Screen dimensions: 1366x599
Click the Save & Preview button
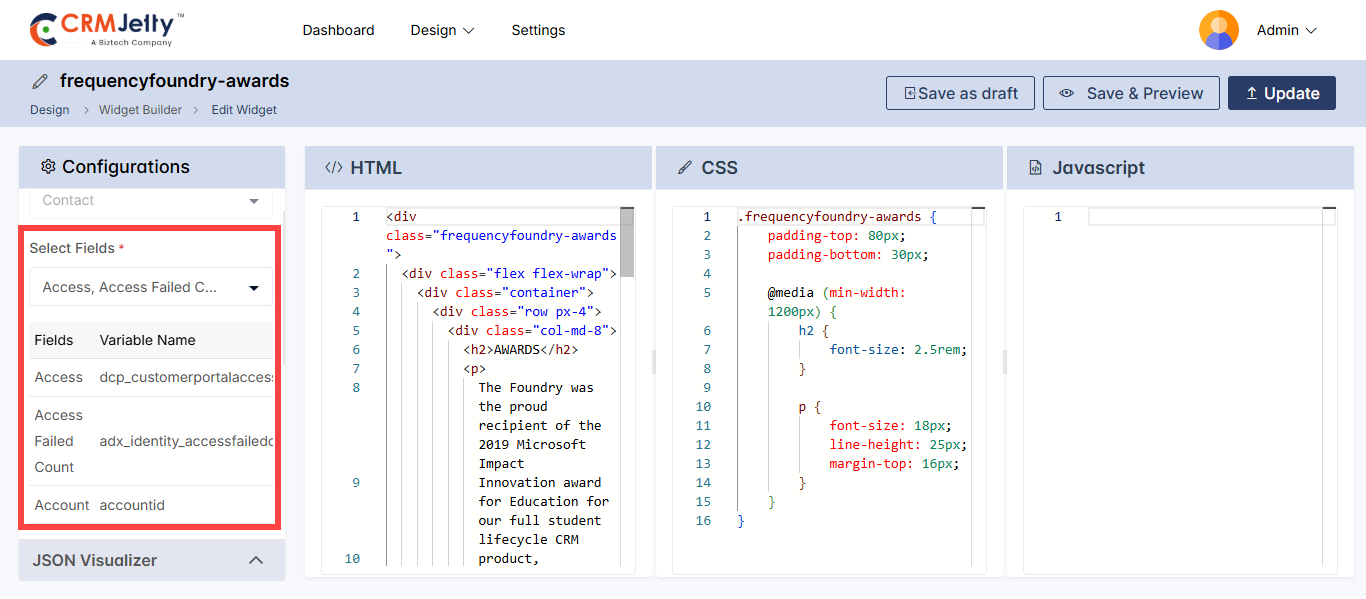[x=1131, y=93]
